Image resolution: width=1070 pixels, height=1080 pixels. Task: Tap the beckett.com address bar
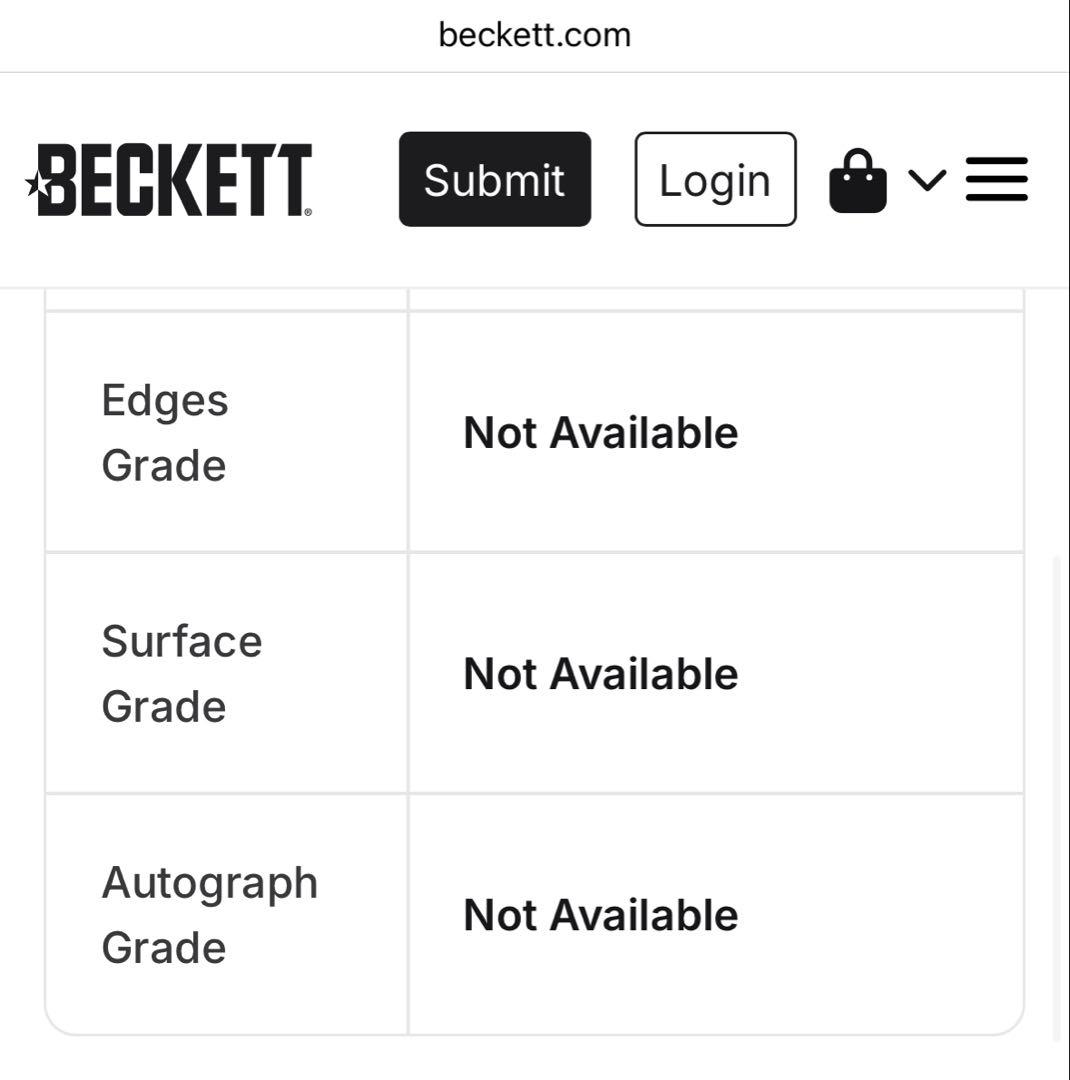click(x=535, y=35)
